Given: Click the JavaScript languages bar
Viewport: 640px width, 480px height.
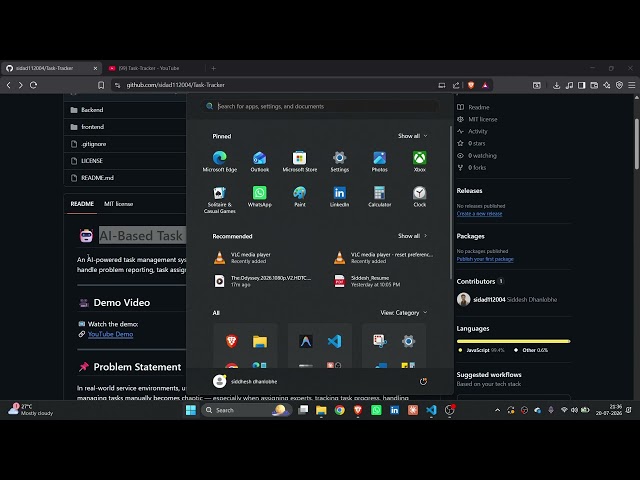Looking at the screenshot, I should 513,341.
